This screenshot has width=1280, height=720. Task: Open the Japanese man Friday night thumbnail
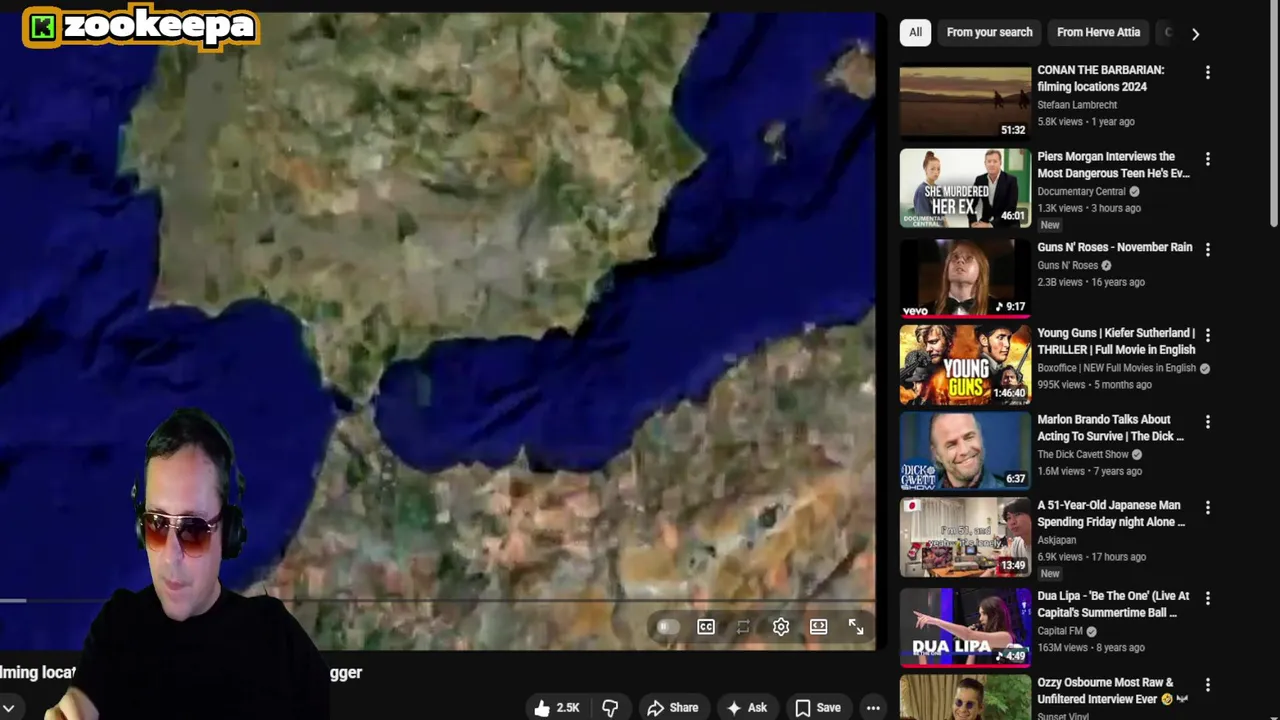965,537
